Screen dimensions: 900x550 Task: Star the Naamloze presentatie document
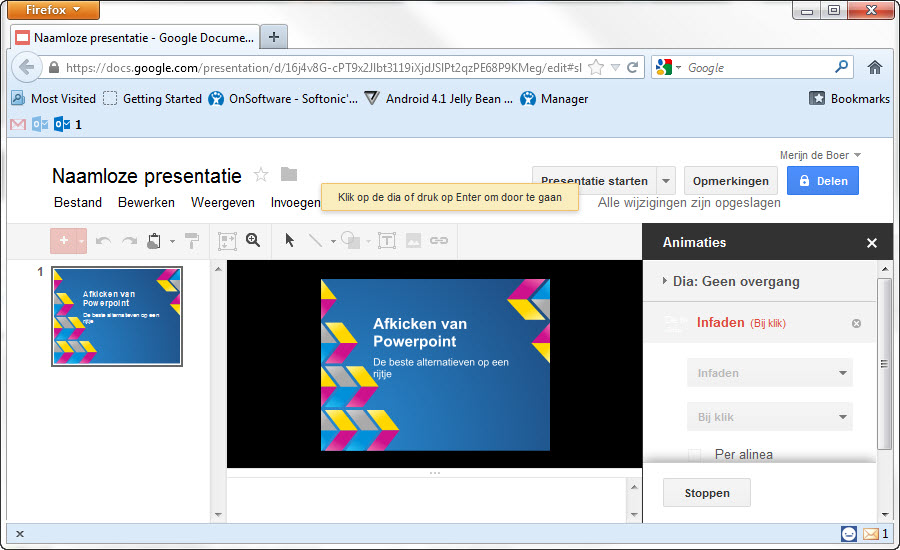[261, 175]
